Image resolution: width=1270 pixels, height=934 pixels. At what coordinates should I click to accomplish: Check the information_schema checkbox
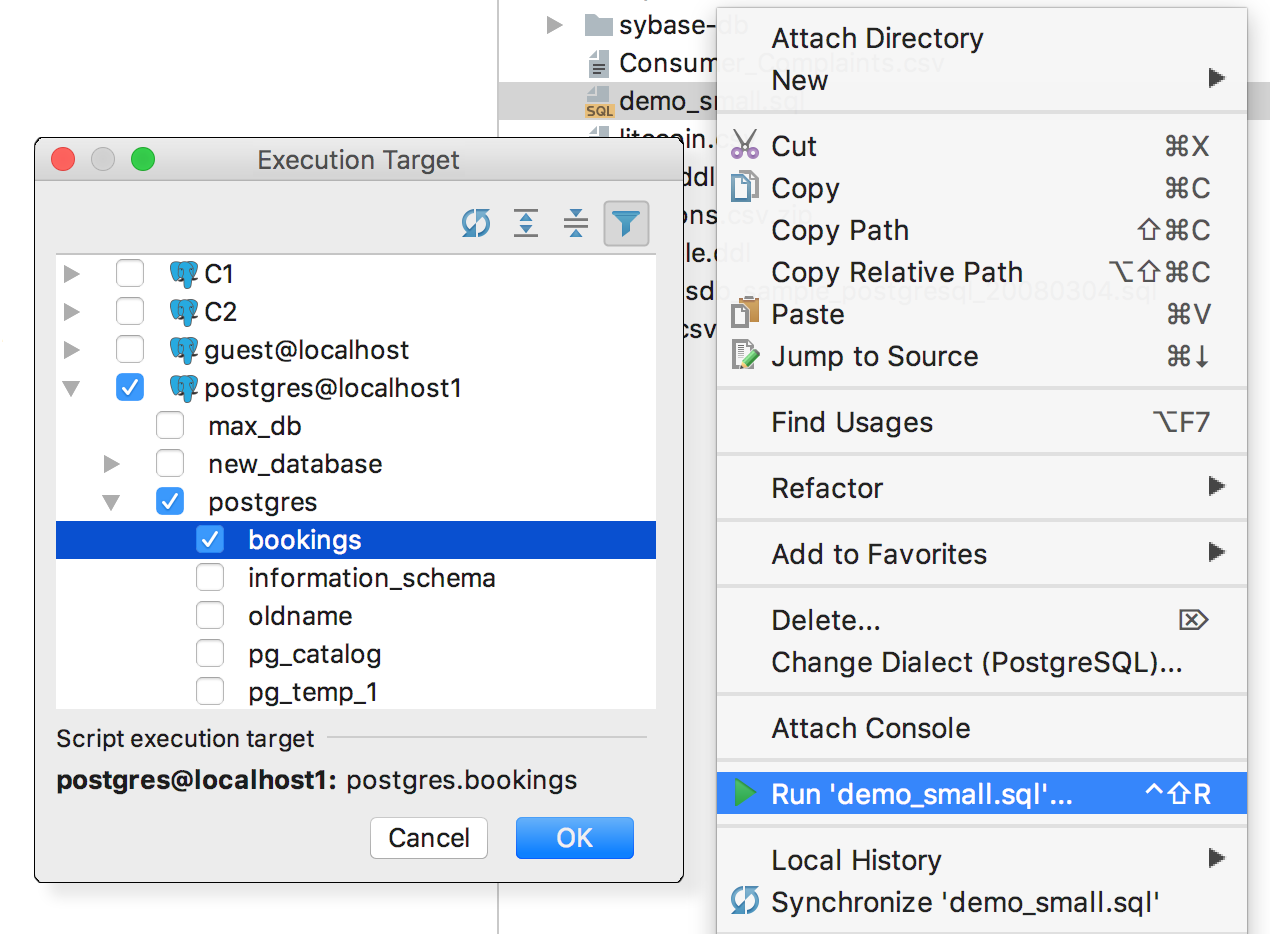pos(210,577)
